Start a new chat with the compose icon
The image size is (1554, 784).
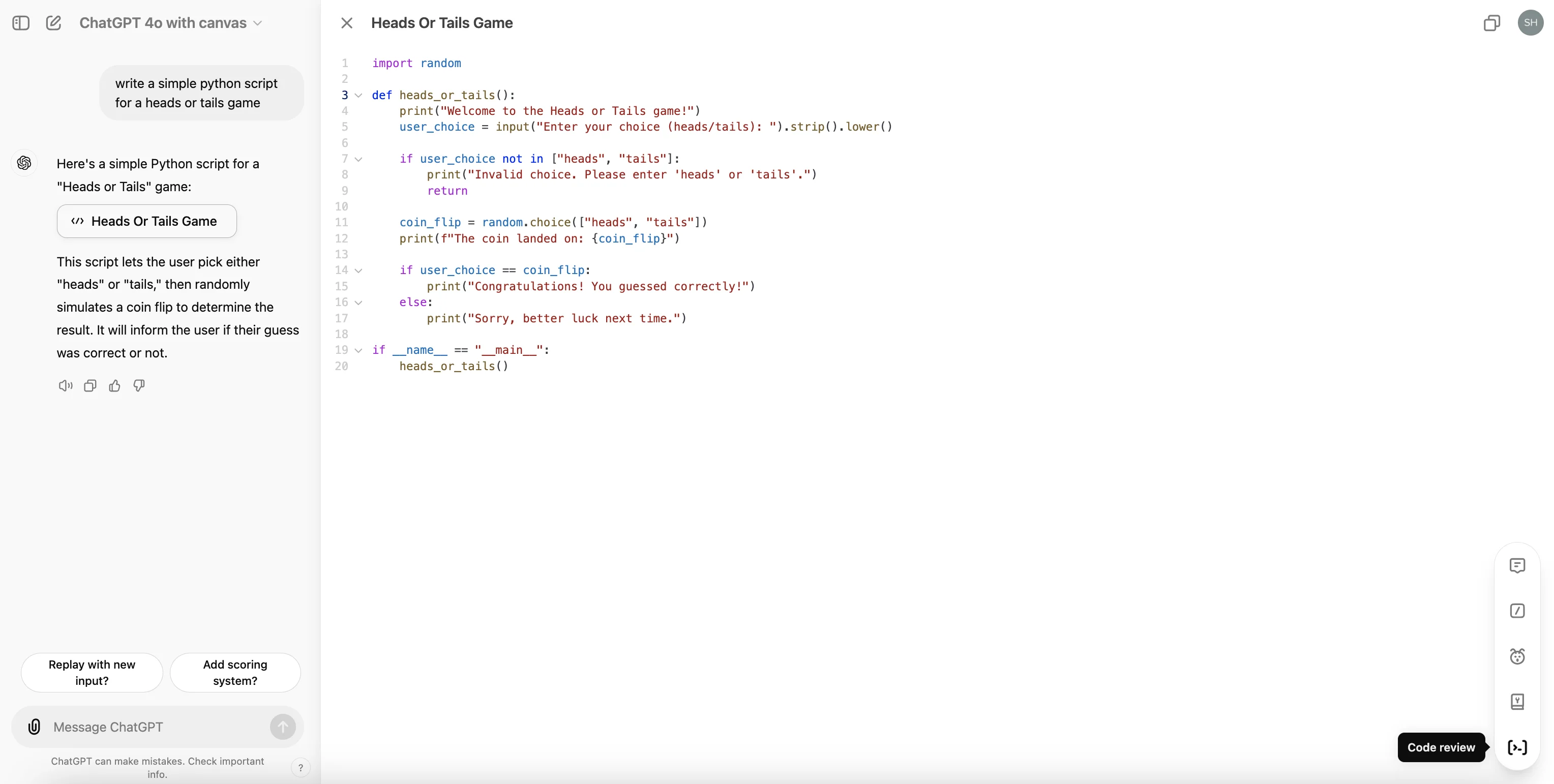click(54, 23)
